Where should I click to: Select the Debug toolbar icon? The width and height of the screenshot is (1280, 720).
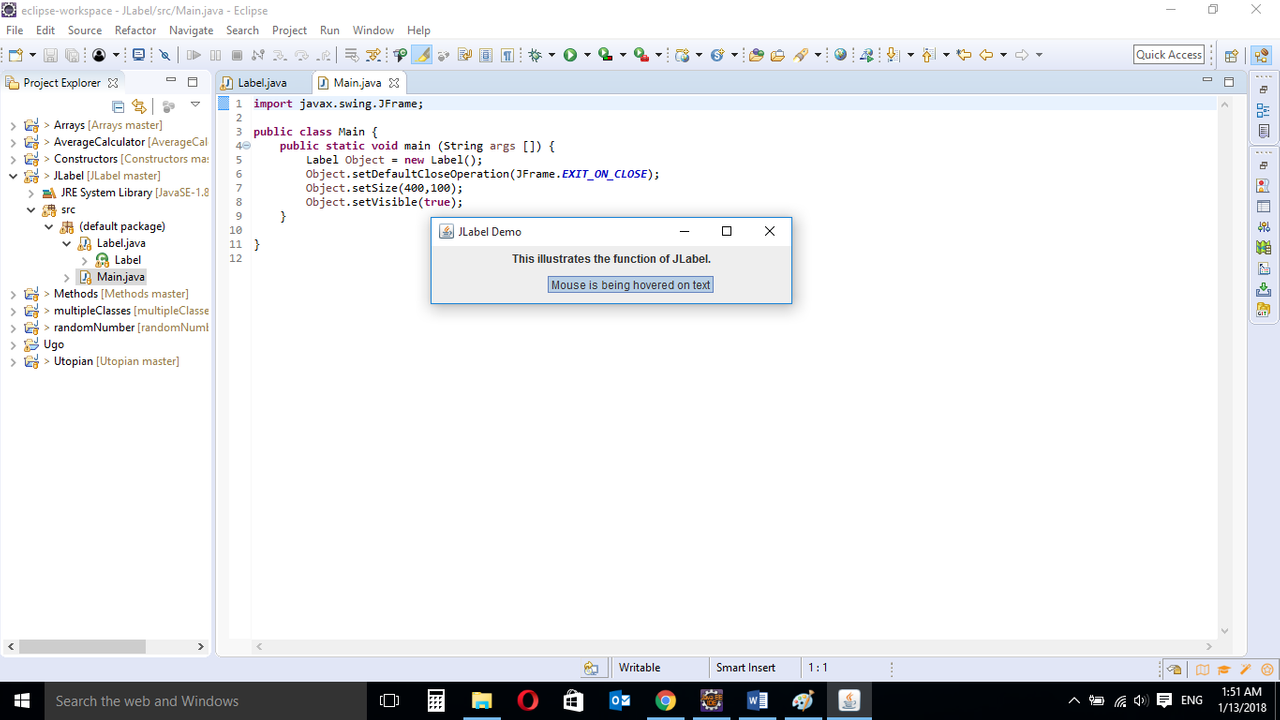[x=534, y=54]
